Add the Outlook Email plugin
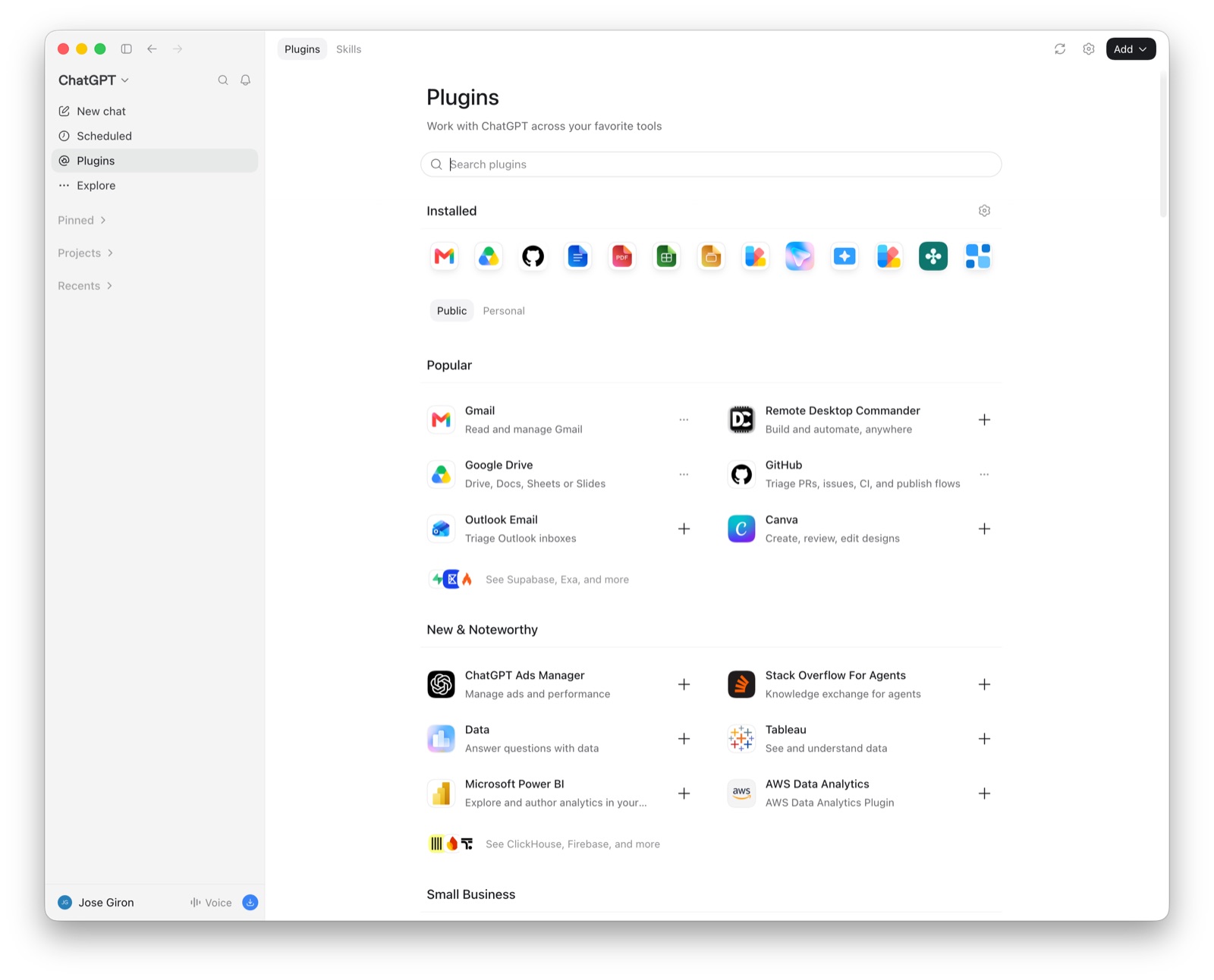1214x980 pixels. click(x=684, y=529)
